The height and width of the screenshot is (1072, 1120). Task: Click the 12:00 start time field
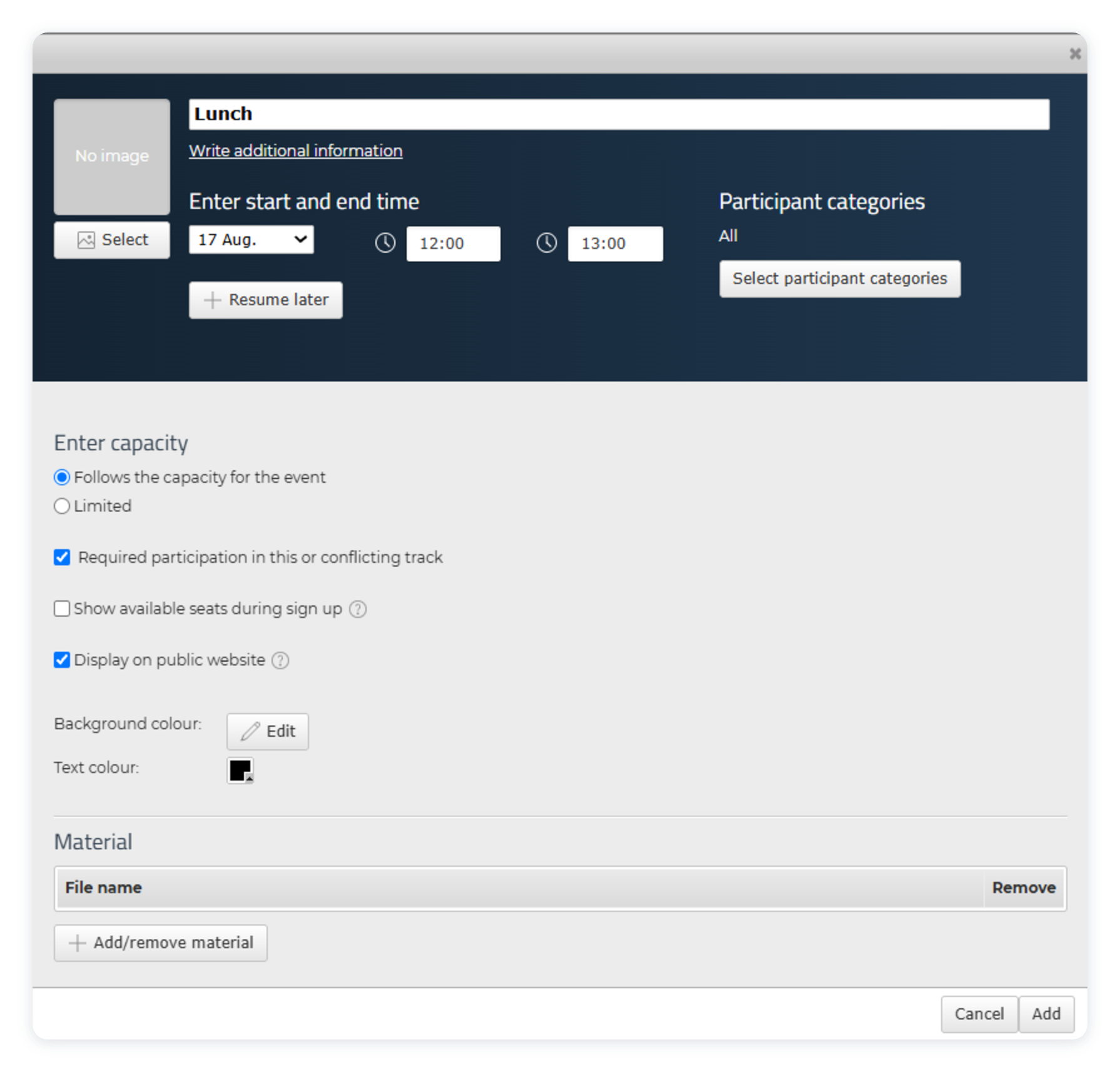[x=453, y=243]
